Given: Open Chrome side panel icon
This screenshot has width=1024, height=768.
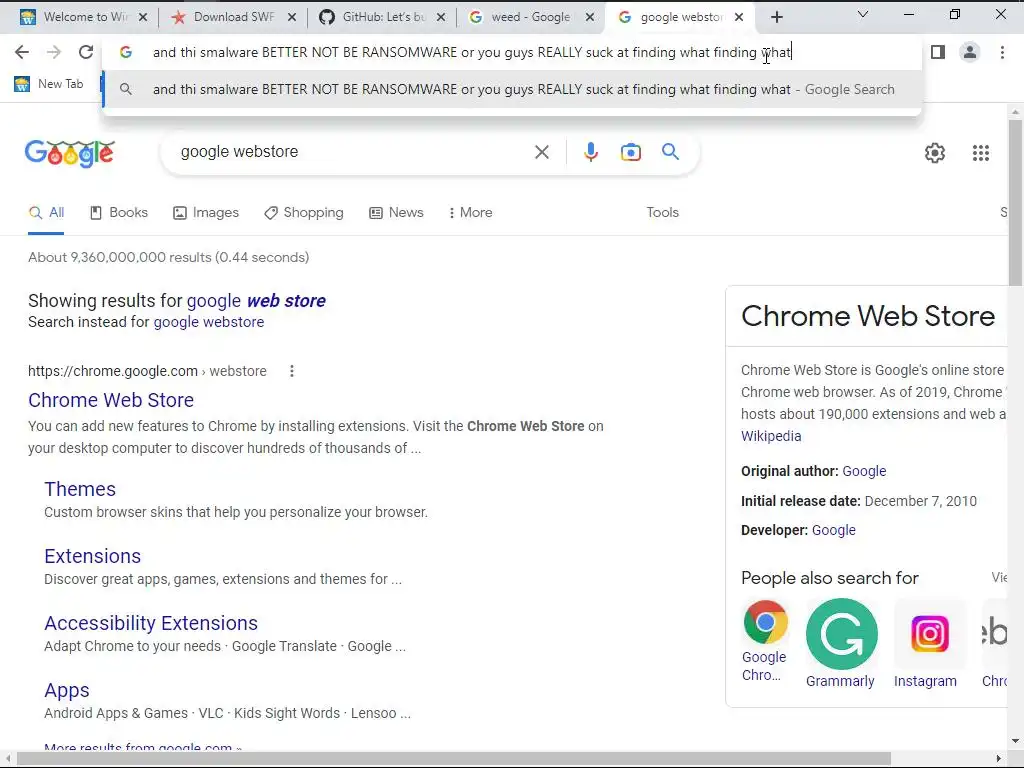Looking at the screenshot, I should 938,52.
